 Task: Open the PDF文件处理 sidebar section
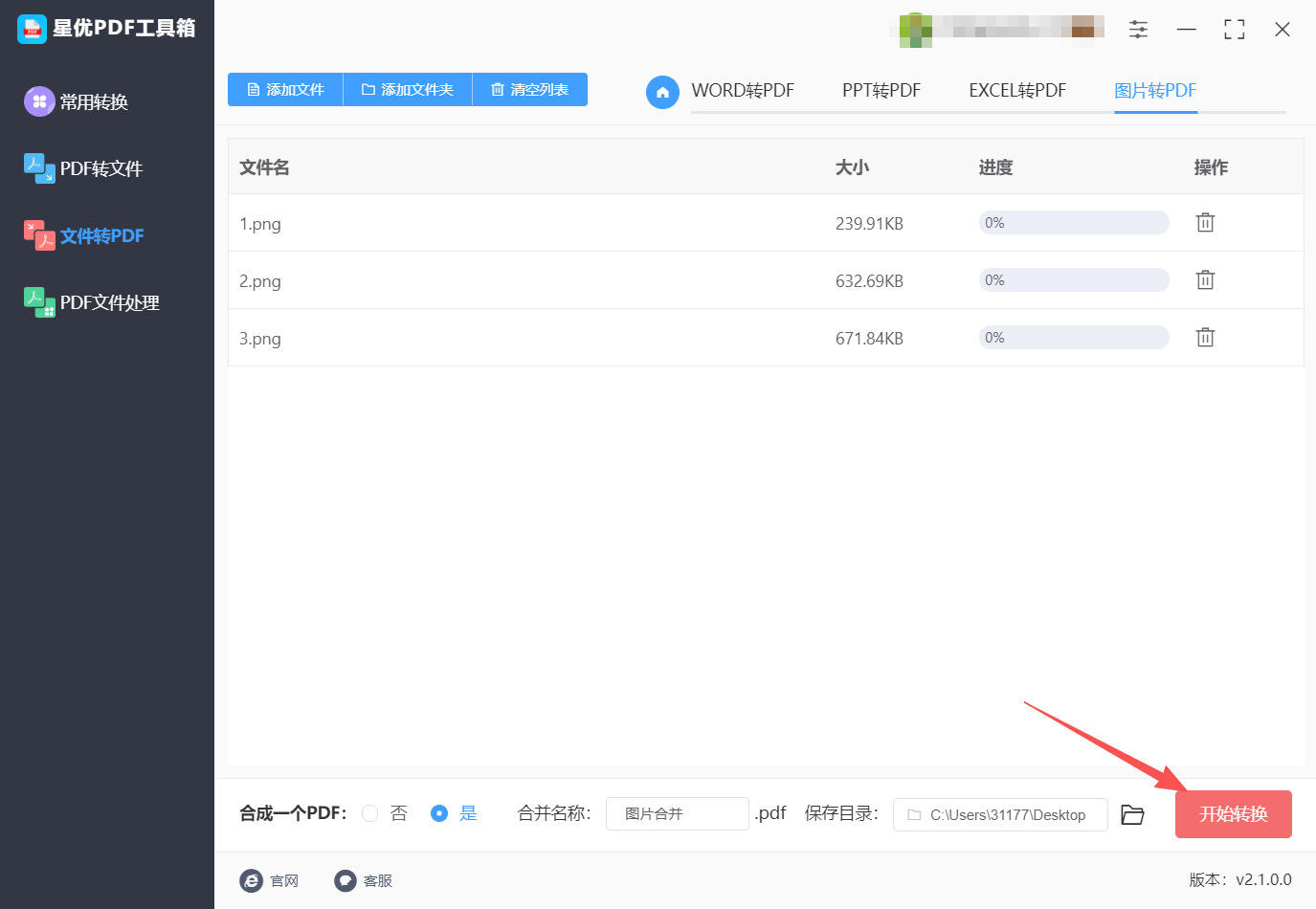click(92, 302)
